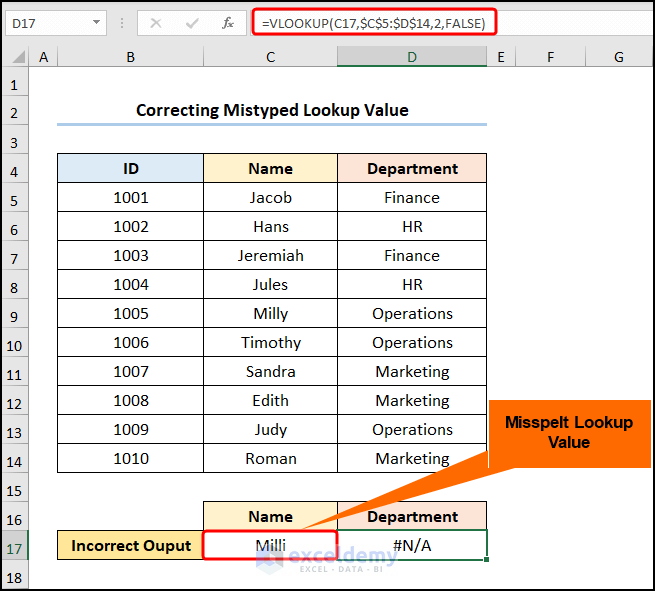
Task: Select cell containing Edith
Action: pos(270,400)
